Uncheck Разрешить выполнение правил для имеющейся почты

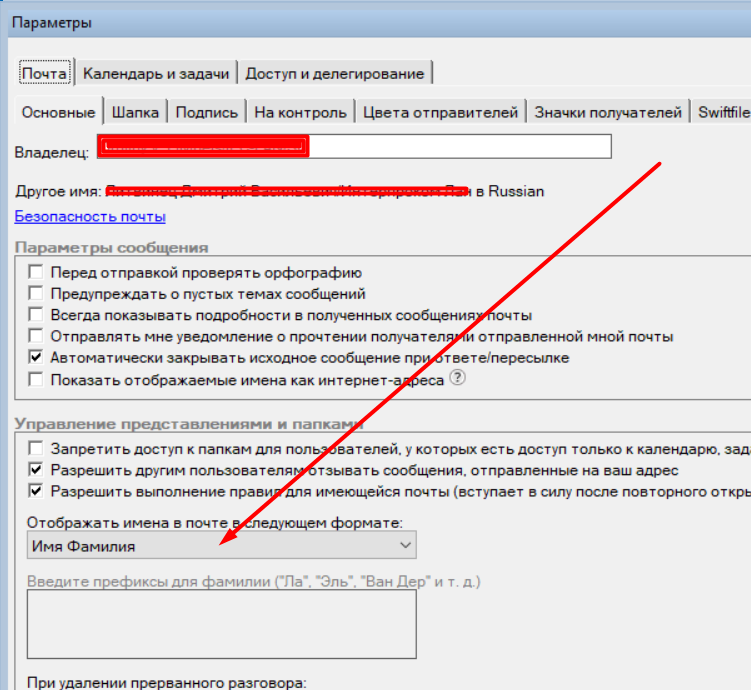pos(36,491)
